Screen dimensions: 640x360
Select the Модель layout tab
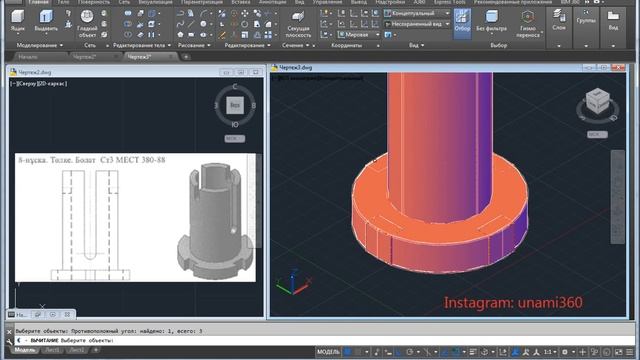[25, 350]
